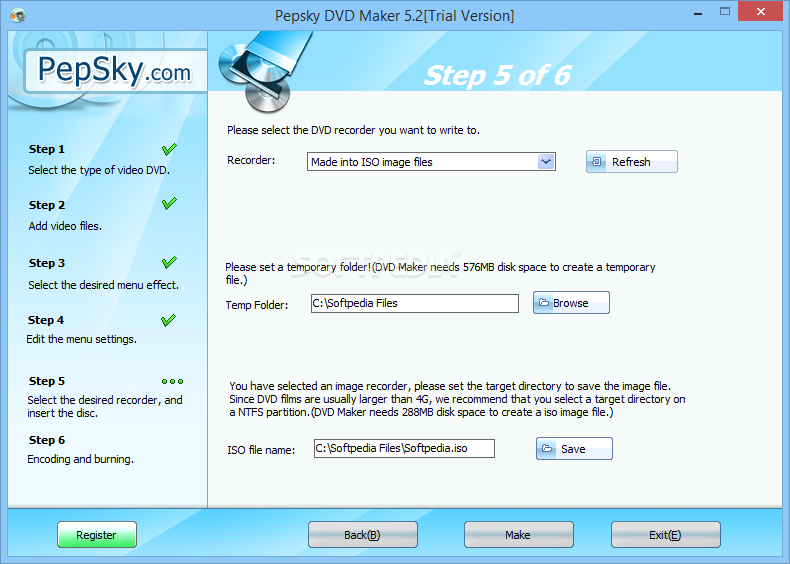Click the 'Step 2' heading in sidebar

pyautogui.click(x=47, y=205)
